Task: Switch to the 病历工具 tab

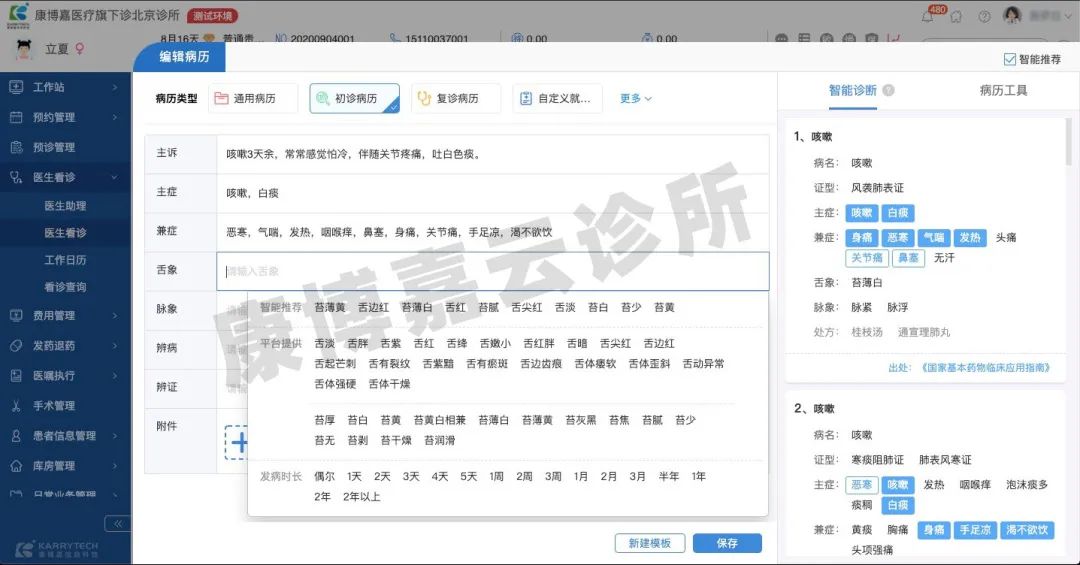Action: [x=1003, y=90]
